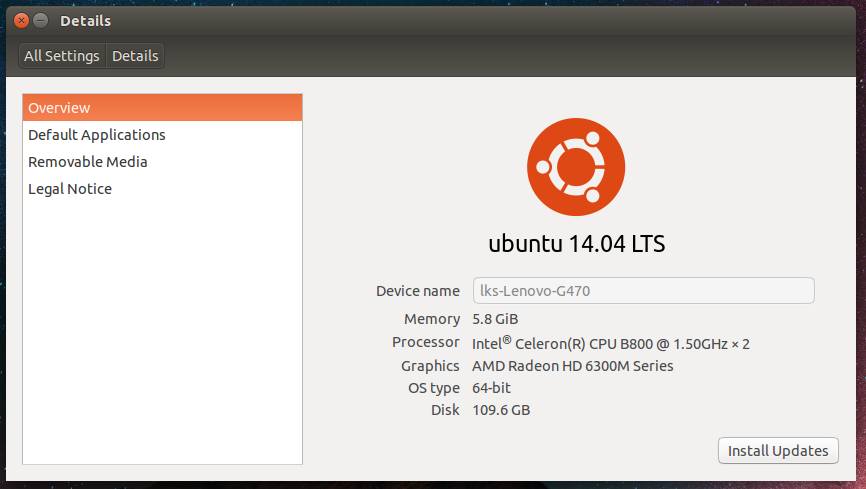Click the 'Device name' label
This screenshot has width=866, height=489.
point(418,291)
